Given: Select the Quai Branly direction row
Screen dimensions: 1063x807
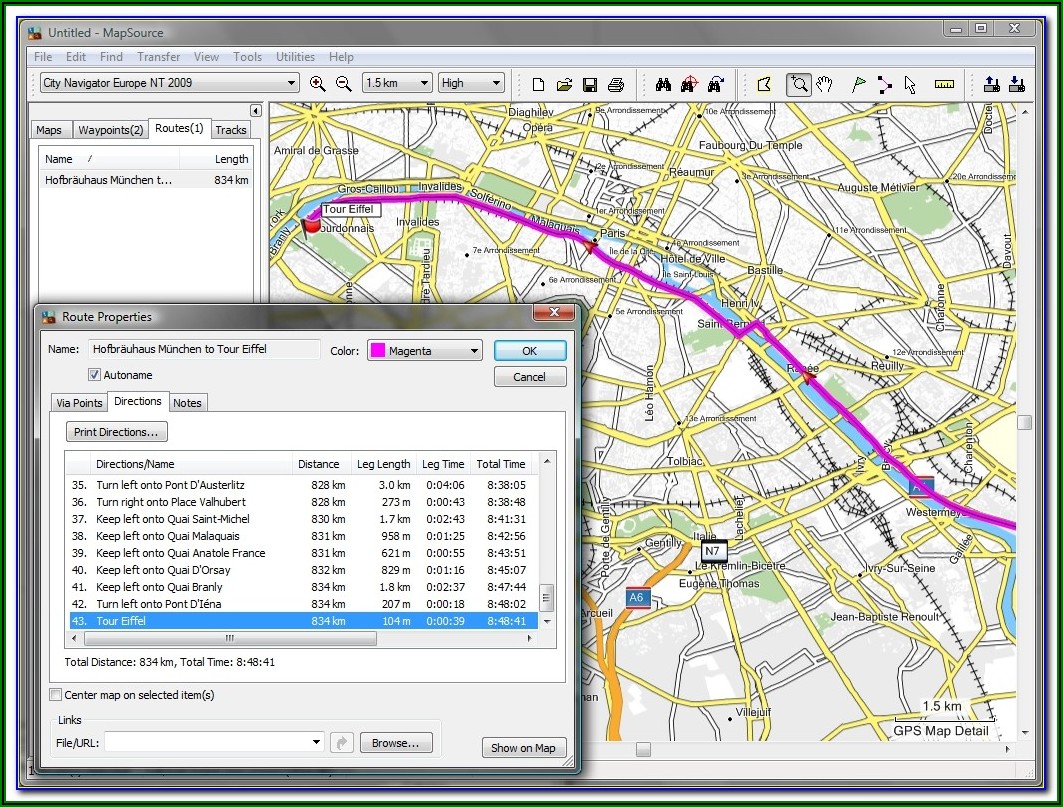Looking at the screenshot, I should coord(160,587).
